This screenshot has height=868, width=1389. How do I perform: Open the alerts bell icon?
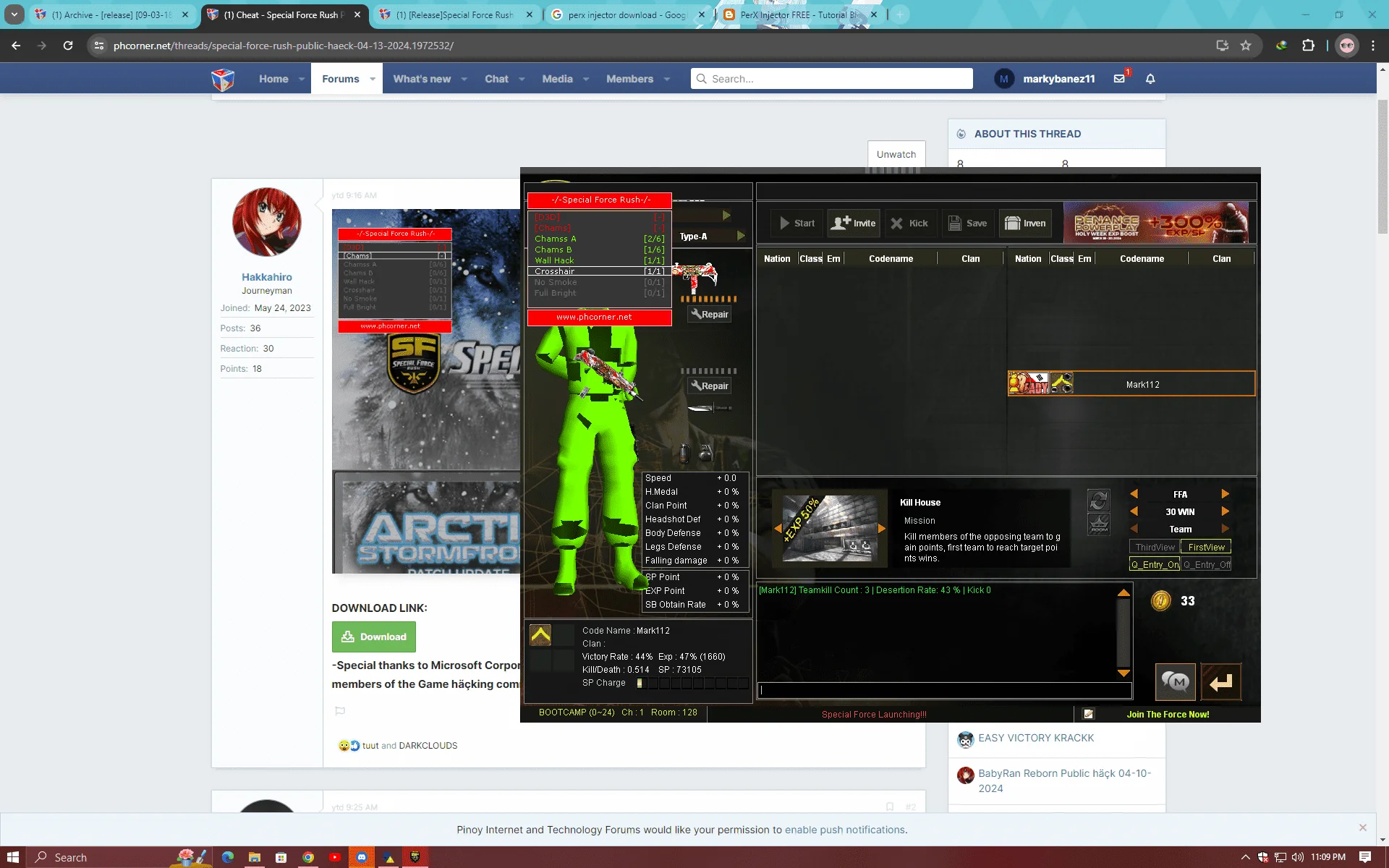pos(1150,79)
